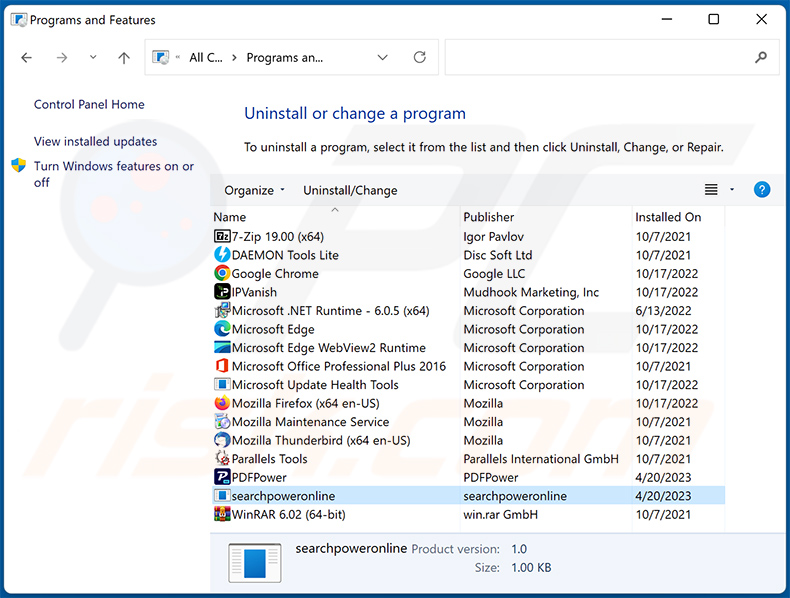Click the Microsoft .NET Runtime icon
Image resolution: width=790 pixels, height=598 pixels.
coord(222,310)
